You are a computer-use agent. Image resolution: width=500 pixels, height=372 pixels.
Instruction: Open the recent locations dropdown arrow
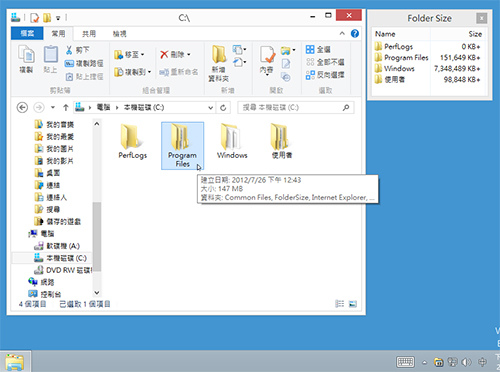pos(53,108)
